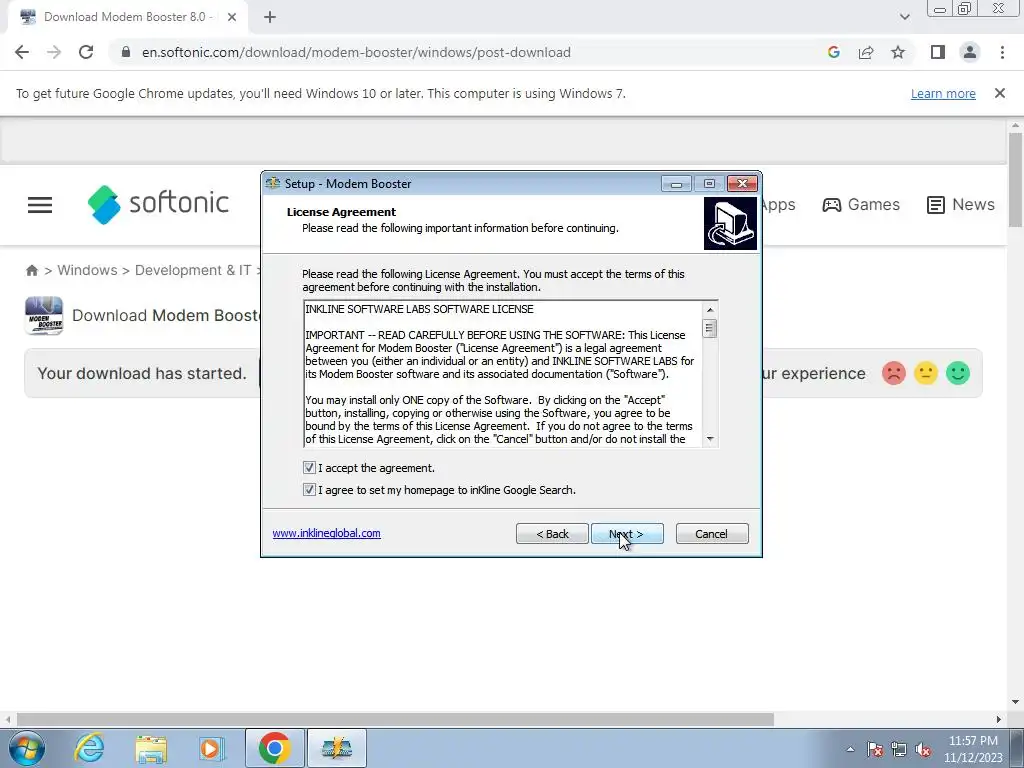Screen dimensions: 1024x768
Task: Click the Modem Booster app thumbnail
Action: pyautogui.click(x=44, y=315)
